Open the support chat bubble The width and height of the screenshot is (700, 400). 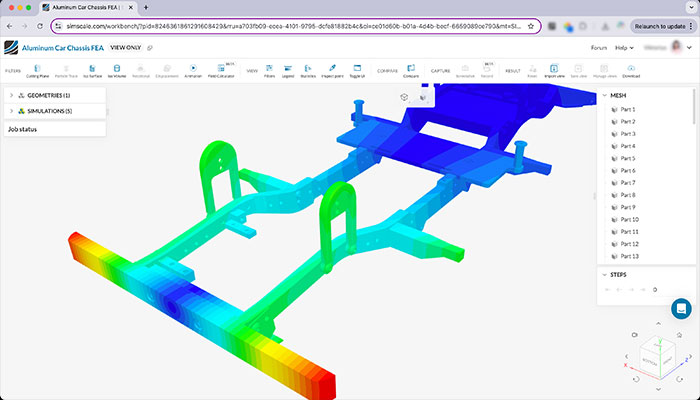click(x=681, y=308)
